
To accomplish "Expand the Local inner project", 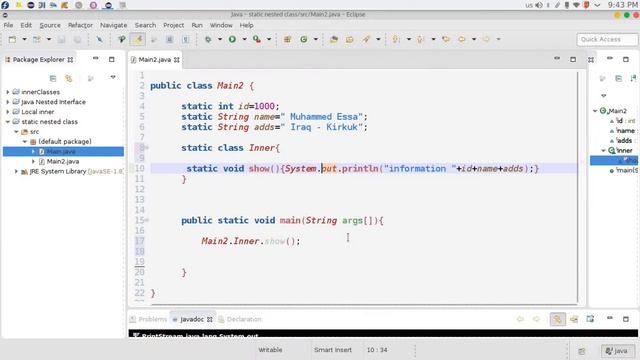I will tap(8, 111).
